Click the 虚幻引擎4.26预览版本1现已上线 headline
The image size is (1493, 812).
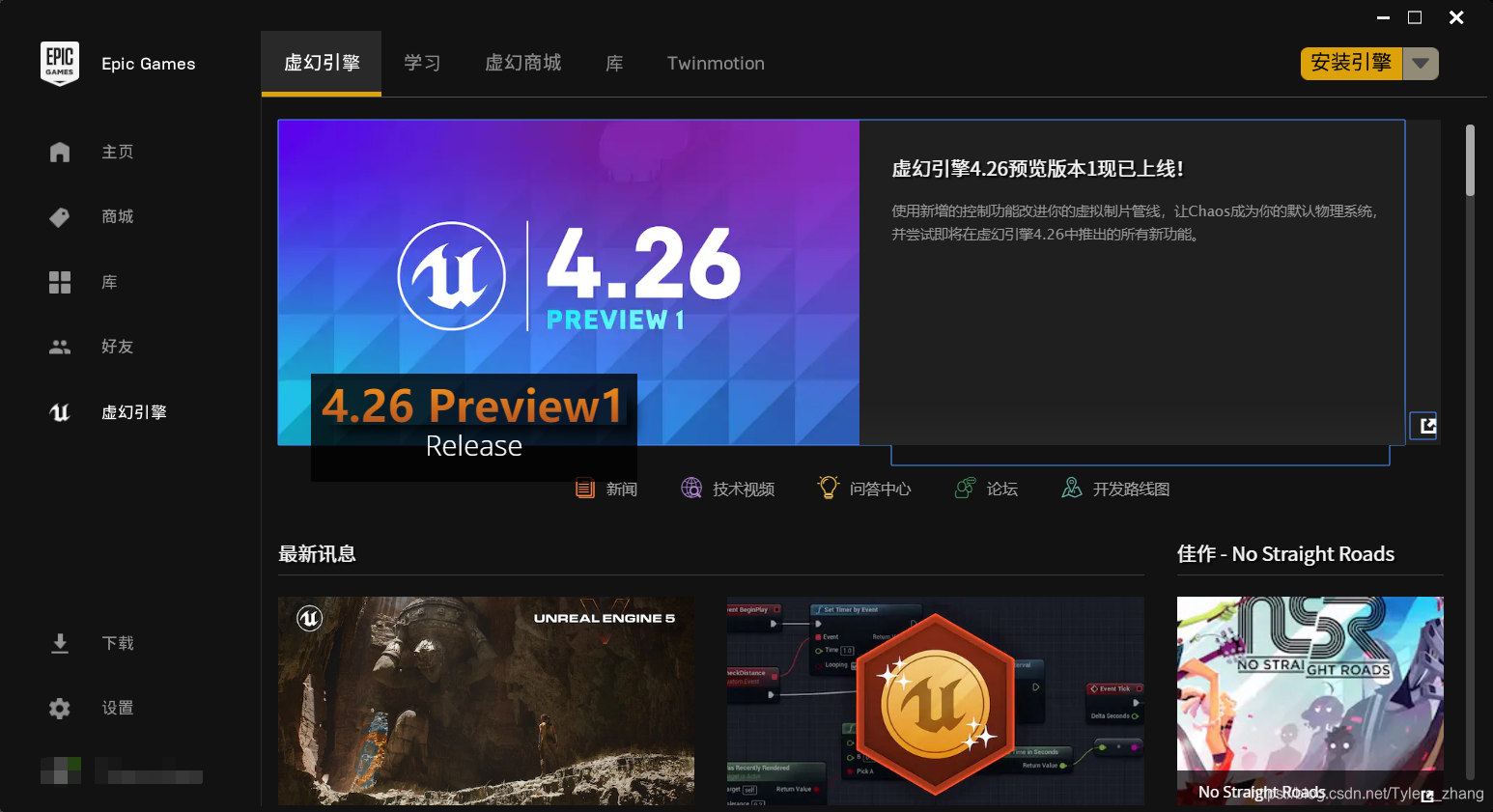pyautogui.click(x=1037, y=169)
